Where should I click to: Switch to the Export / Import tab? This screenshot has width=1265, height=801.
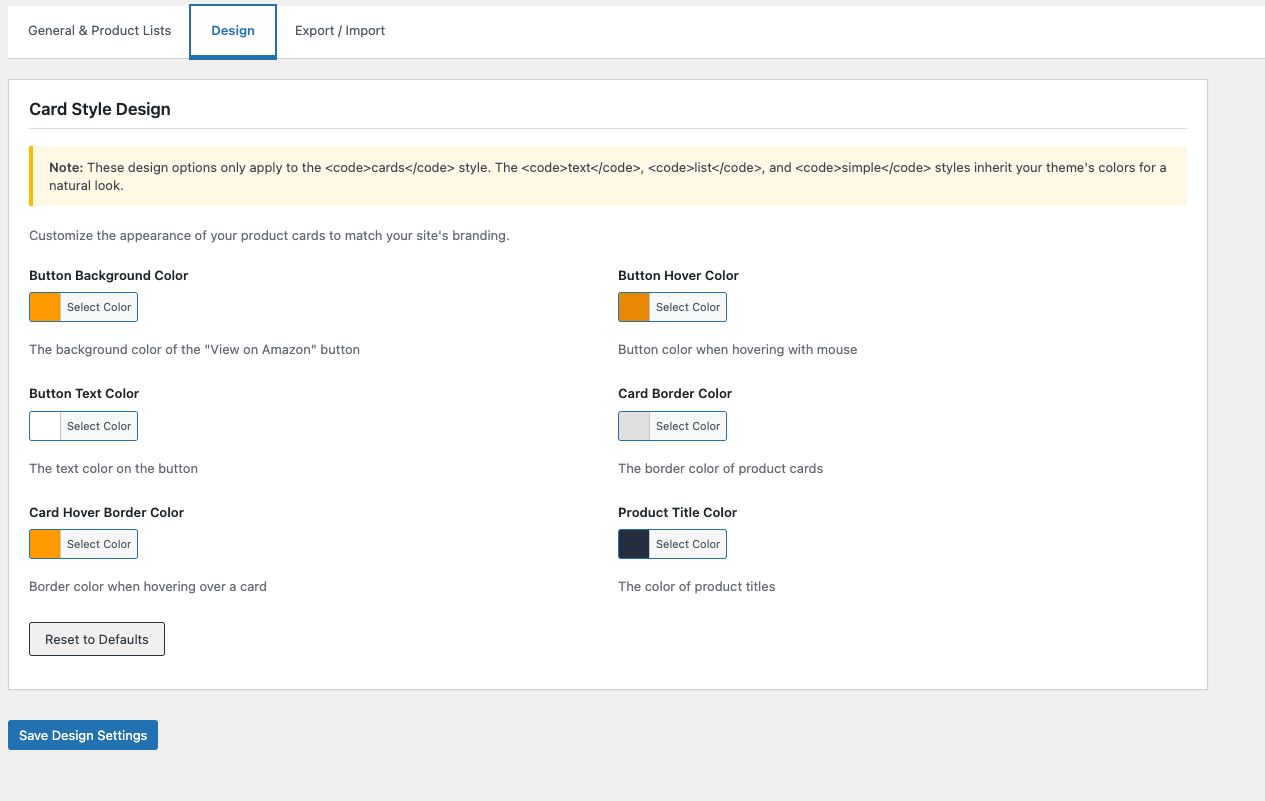pyautogui.click(x=339, y=30)
